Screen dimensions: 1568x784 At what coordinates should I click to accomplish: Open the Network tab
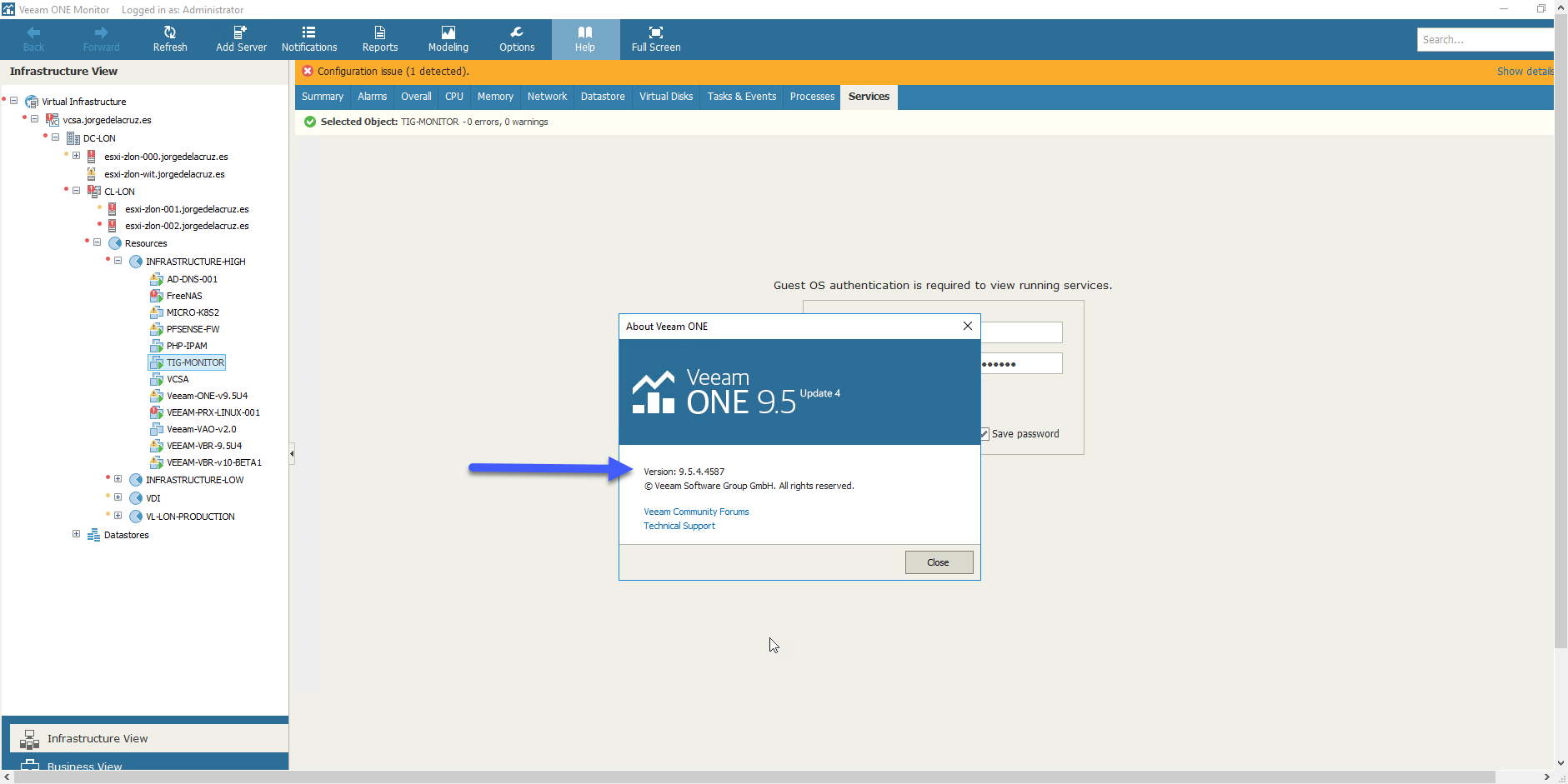coord(547,97)
